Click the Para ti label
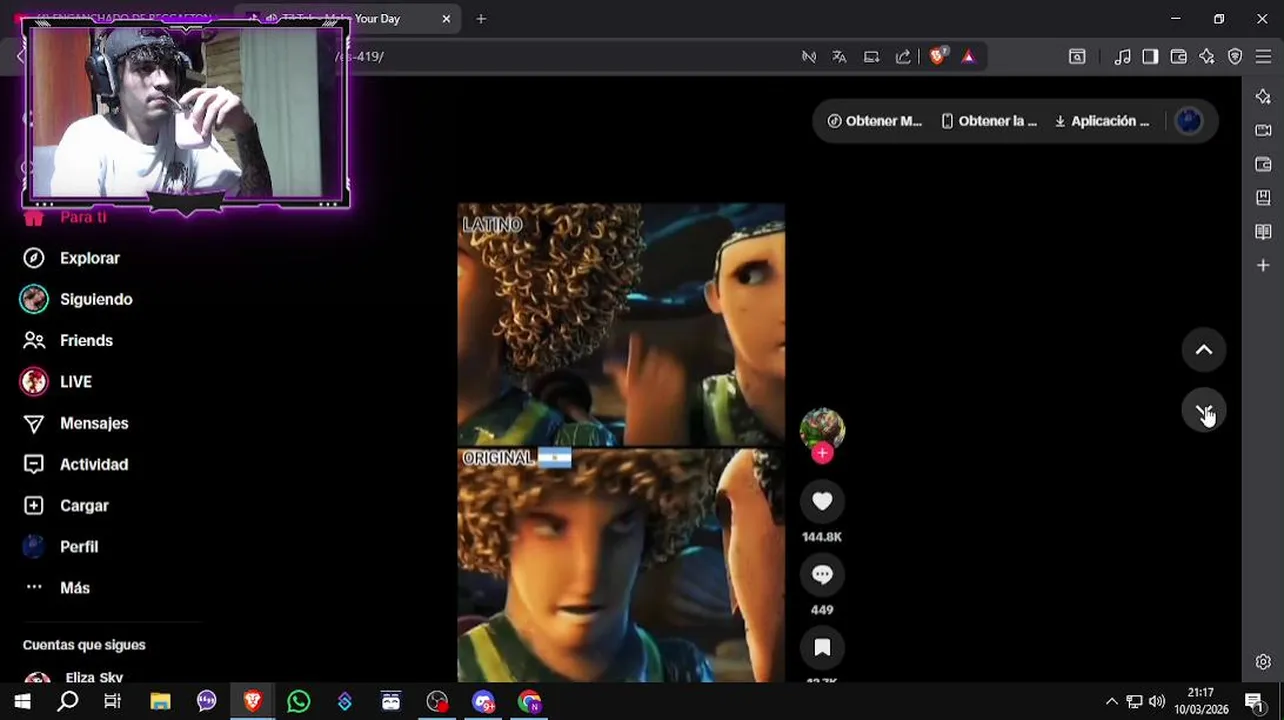 (x=83, y=217)
